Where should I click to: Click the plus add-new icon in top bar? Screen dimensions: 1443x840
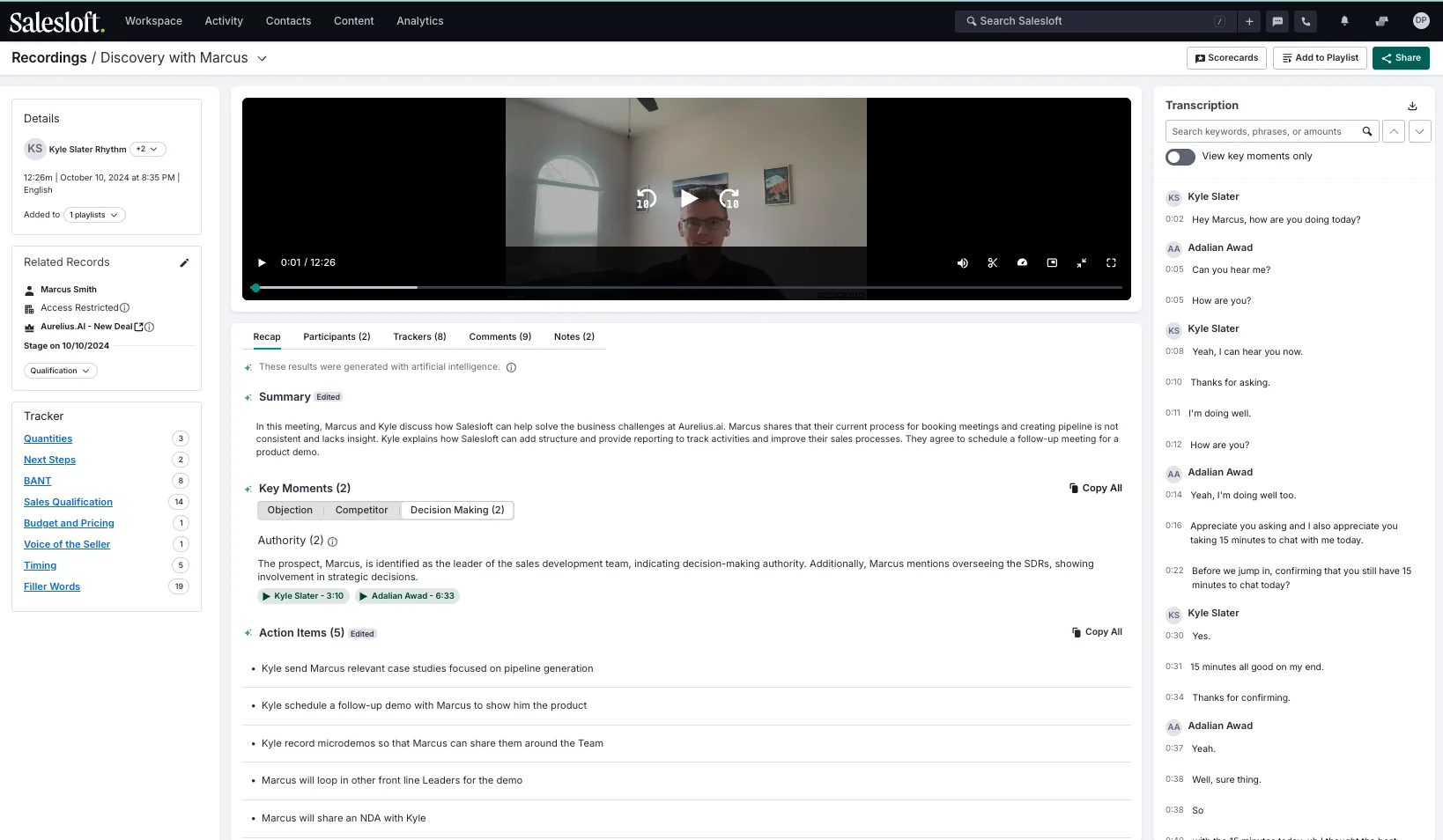pyautogui.click(x=1248, y=21)
